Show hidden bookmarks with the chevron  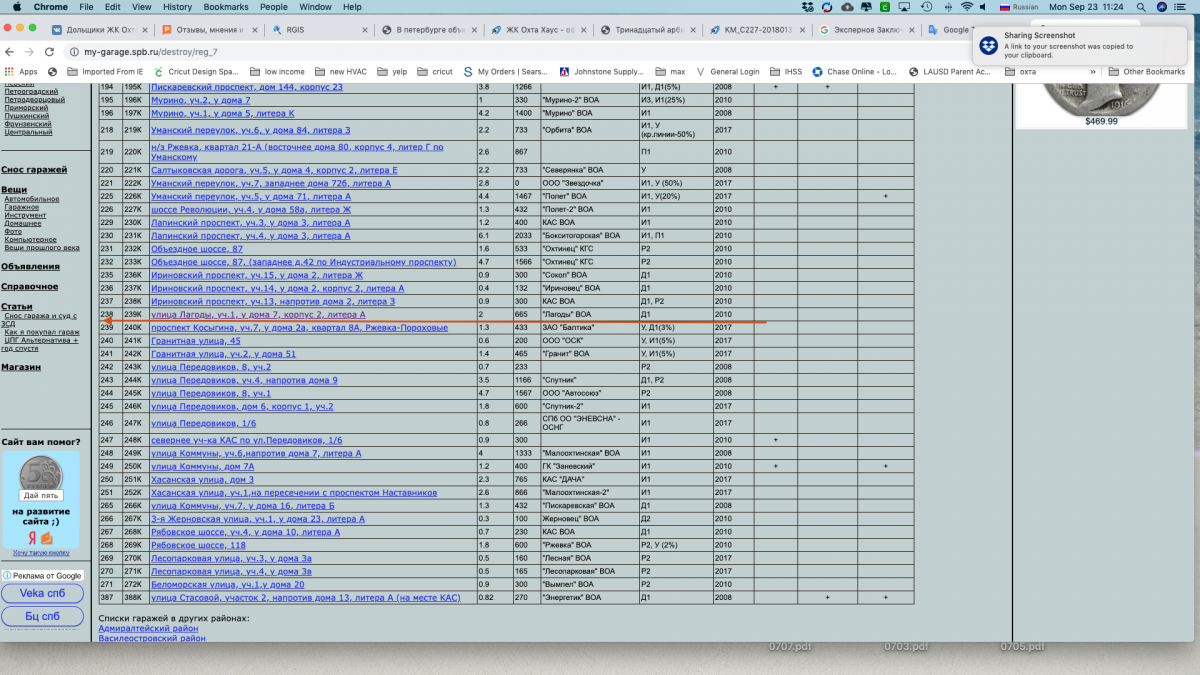tap(1093, 72)
